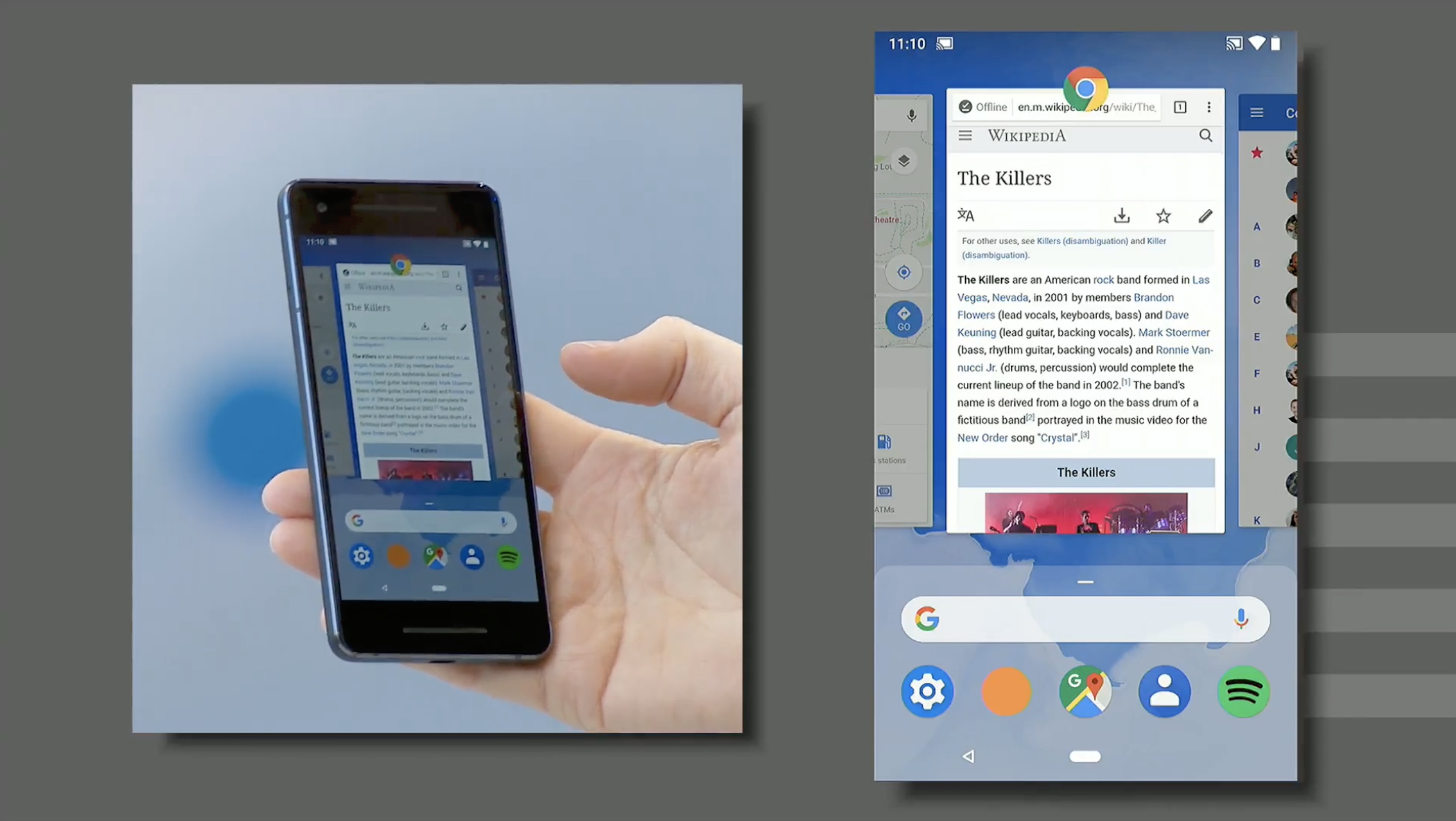1456x821 pixels.
Task: Open Android Settings gear icon
Action: pos(927,690)
